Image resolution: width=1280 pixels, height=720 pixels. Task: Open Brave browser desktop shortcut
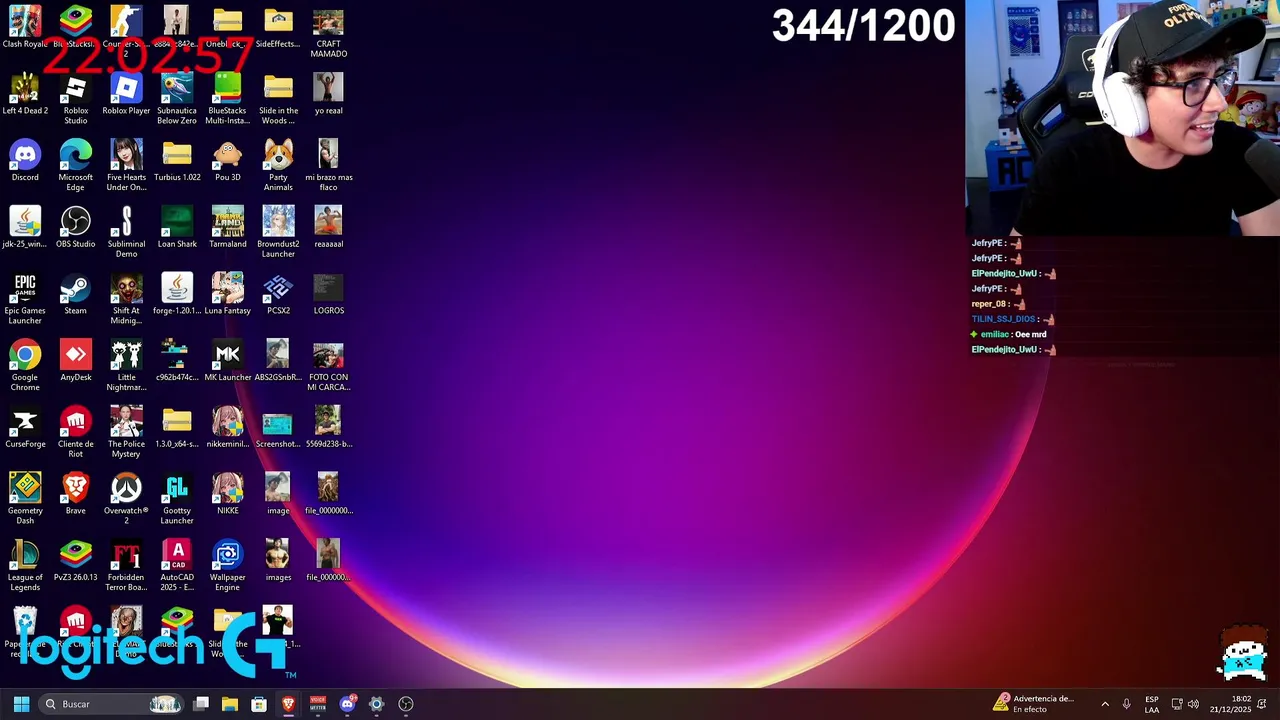pos(76,494)
